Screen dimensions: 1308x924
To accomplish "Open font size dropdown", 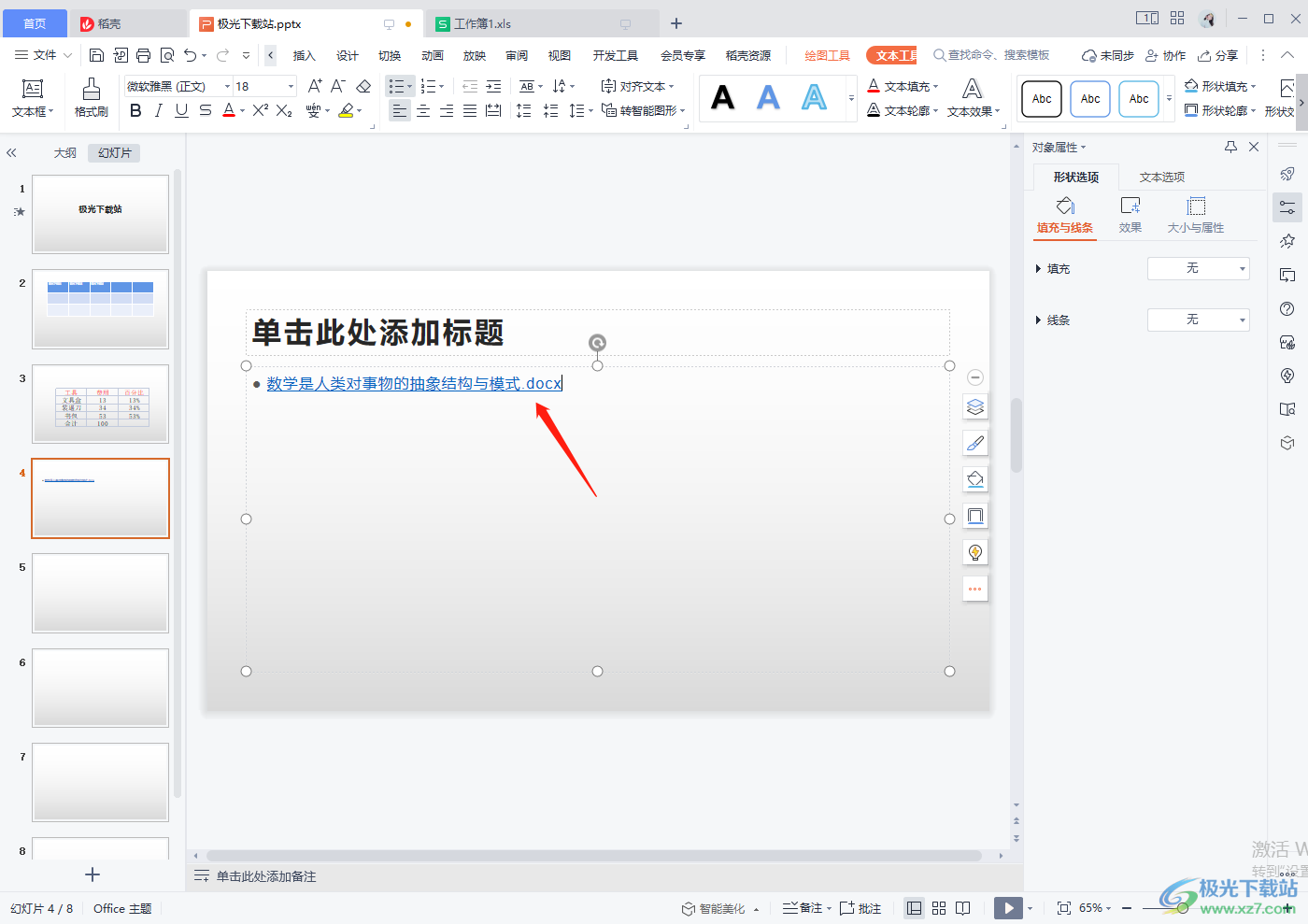I will pyautogui.click(x=291, y=86).
